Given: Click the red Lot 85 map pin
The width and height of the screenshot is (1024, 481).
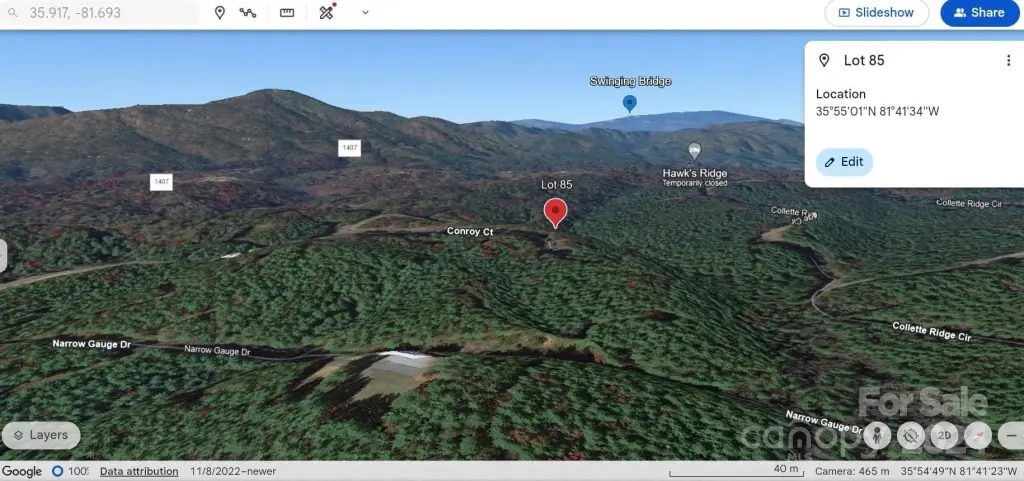Looking at the screenshot, I should 555,212.
